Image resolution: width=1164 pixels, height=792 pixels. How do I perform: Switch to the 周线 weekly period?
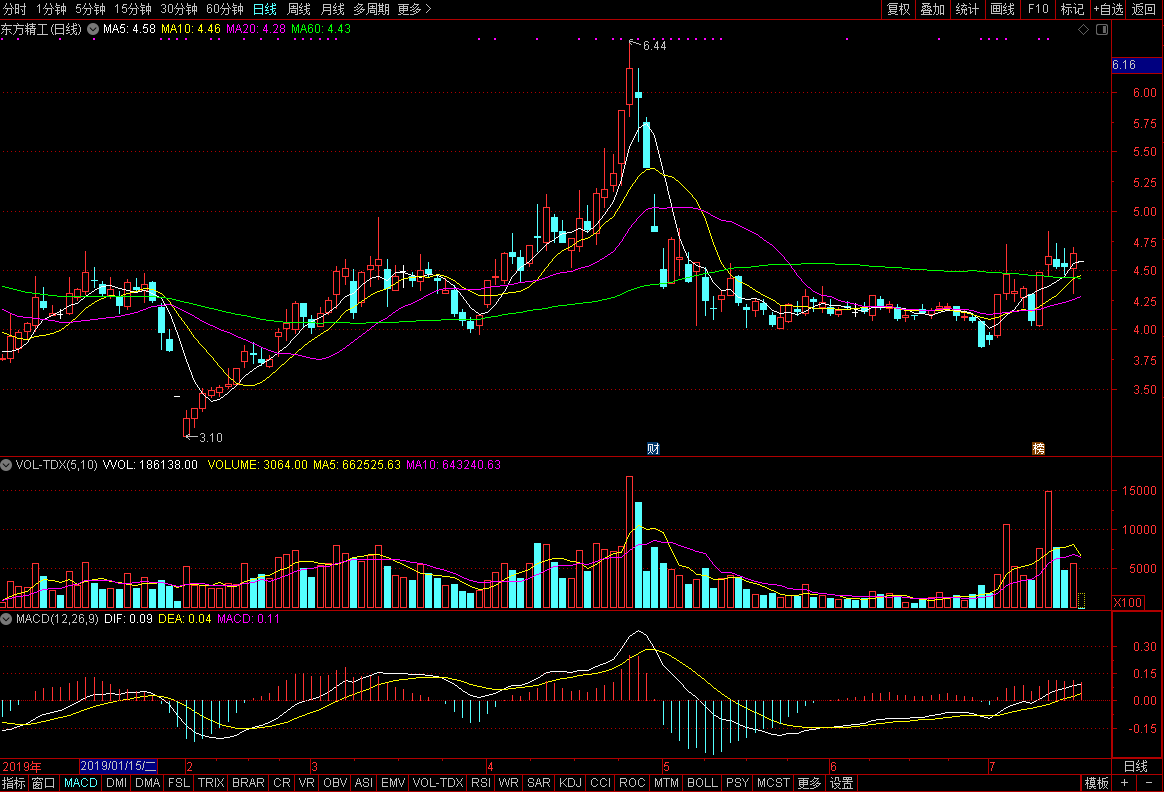pos(299,9)
